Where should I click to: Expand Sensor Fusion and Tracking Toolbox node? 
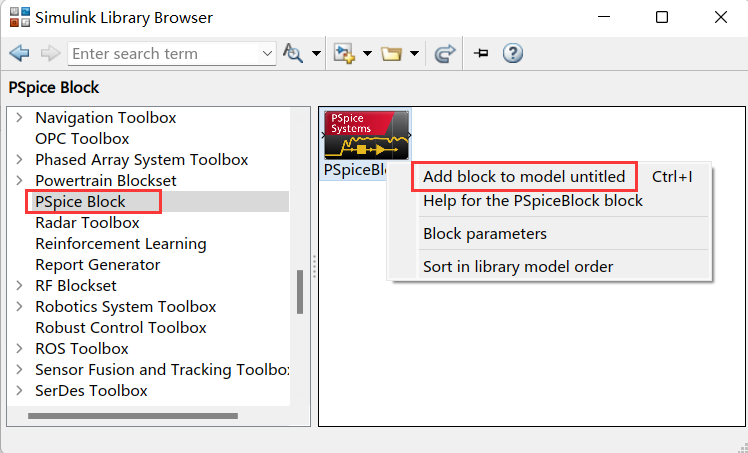pyautogui.click(x=19, y=369)
